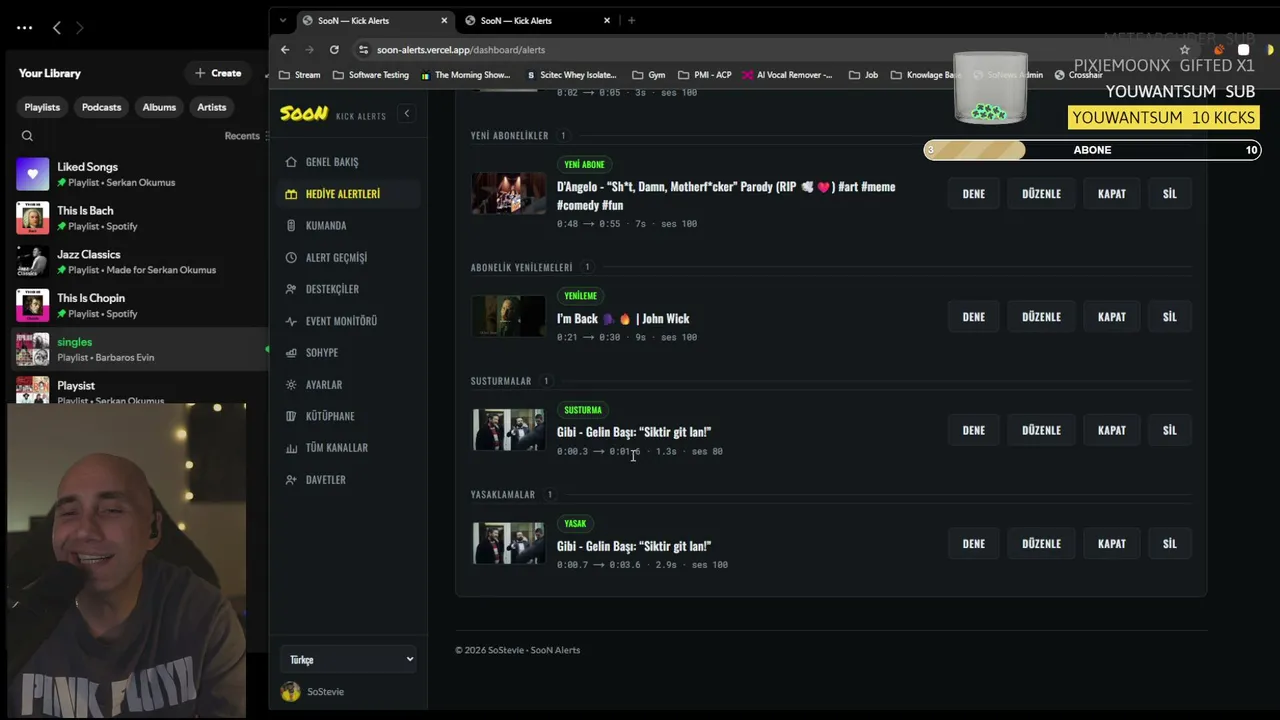The width and height of the screenshot is (1280, 720).
Task: Delete the John Wick alert with Sil
Action: tap(1170, 317)
